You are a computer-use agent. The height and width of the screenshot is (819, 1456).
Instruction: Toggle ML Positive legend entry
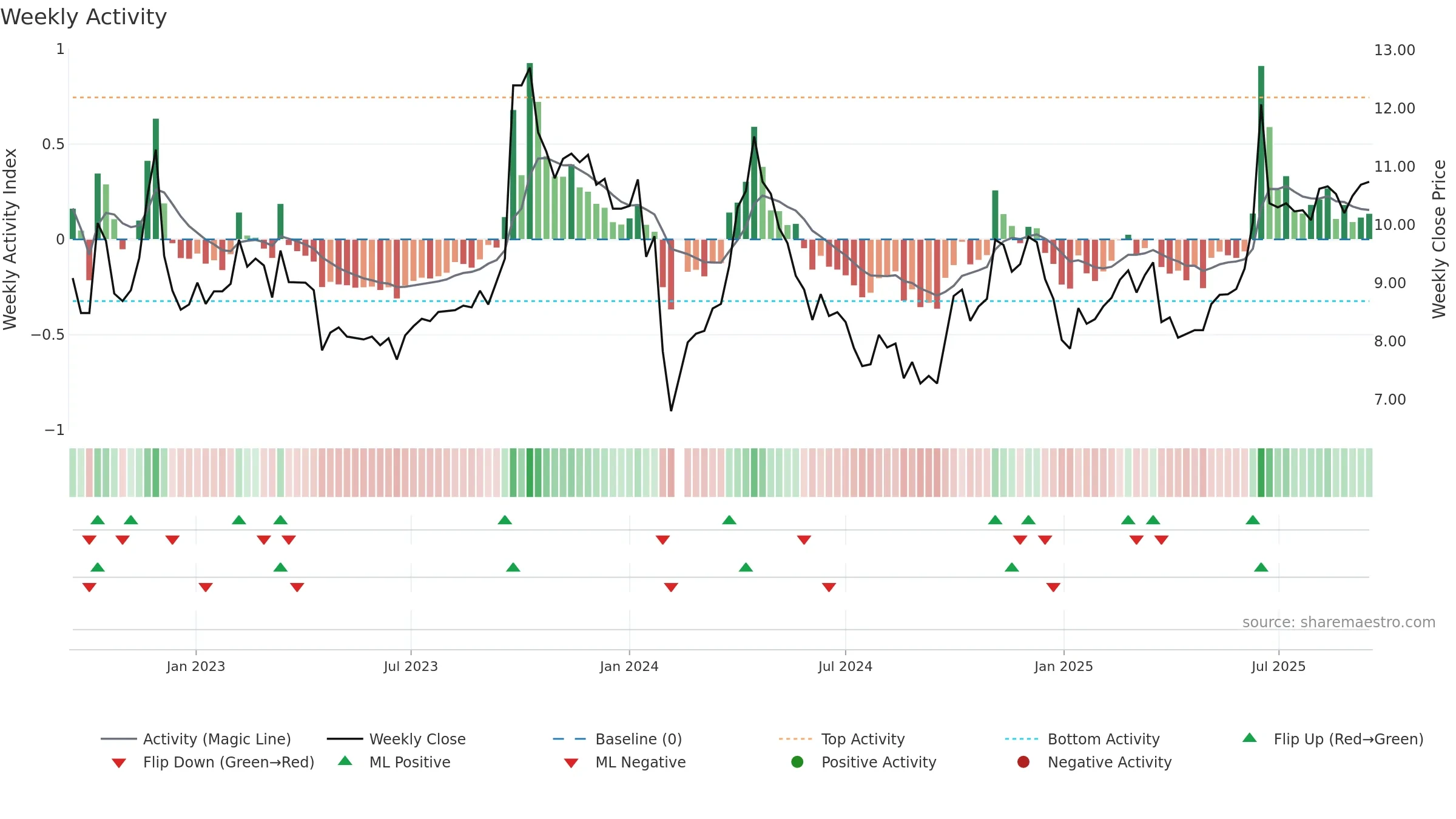394,762
